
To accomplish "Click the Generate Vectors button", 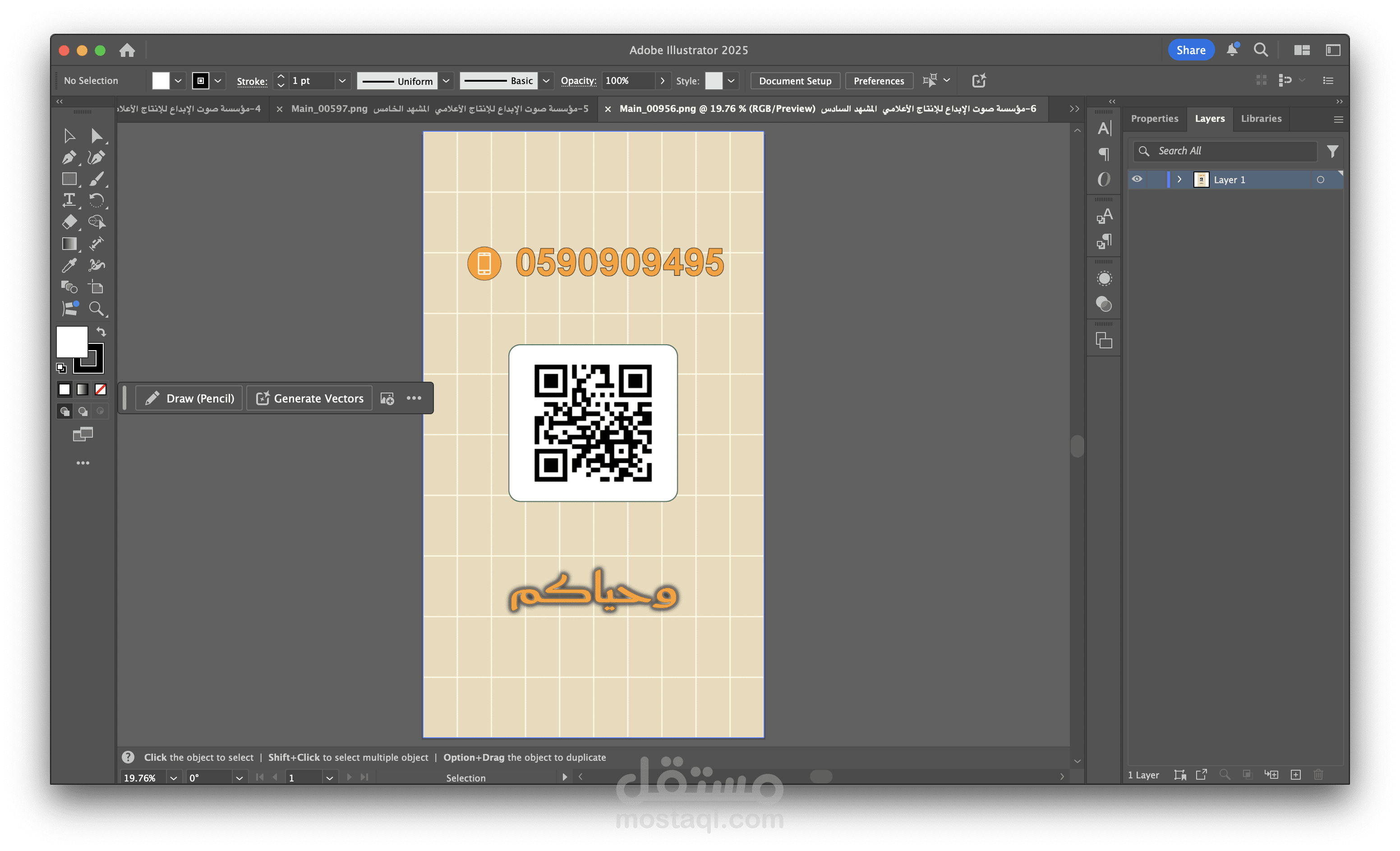I will [x=310, y=398].
